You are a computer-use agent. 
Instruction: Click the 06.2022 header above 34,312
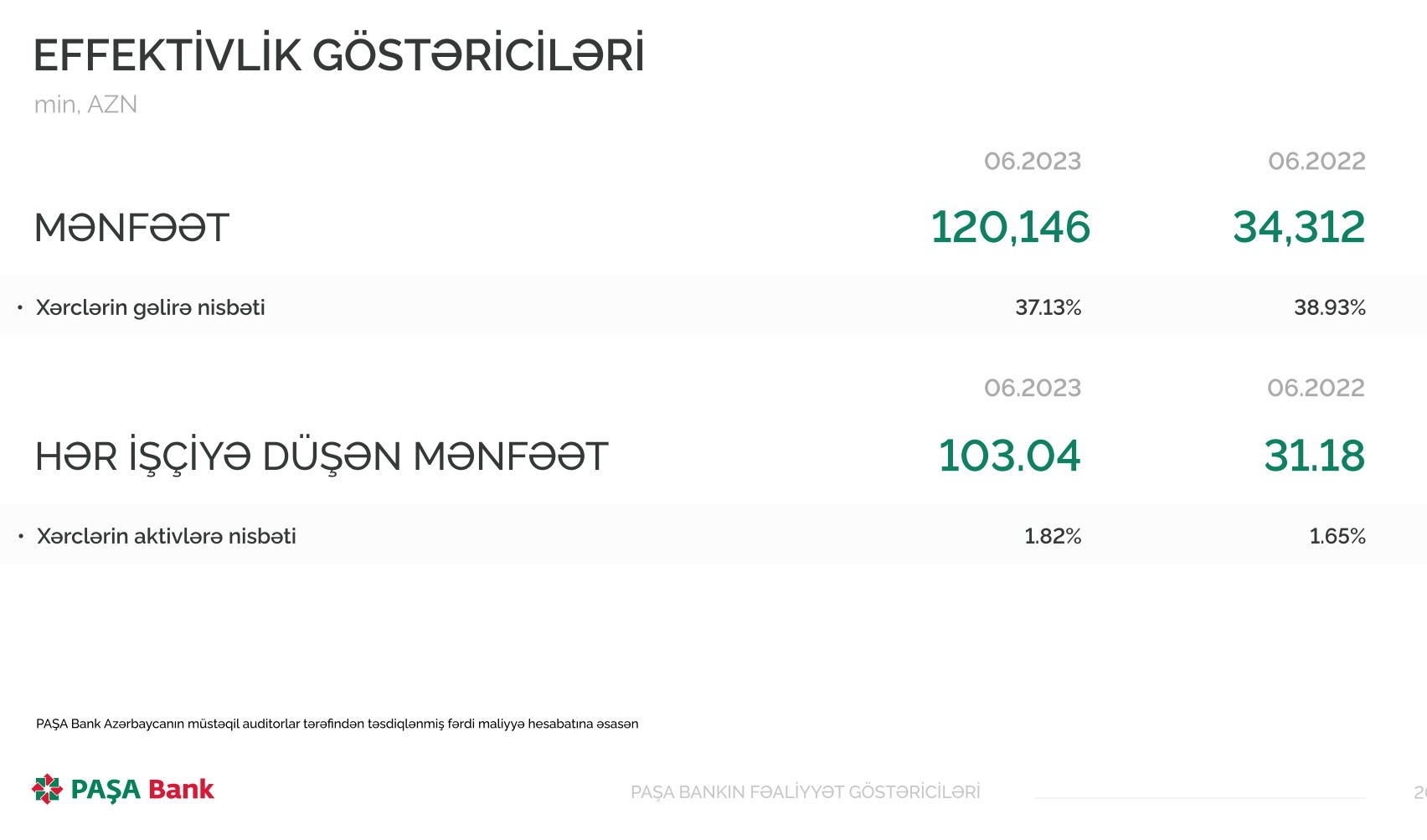click(1316, 161)
